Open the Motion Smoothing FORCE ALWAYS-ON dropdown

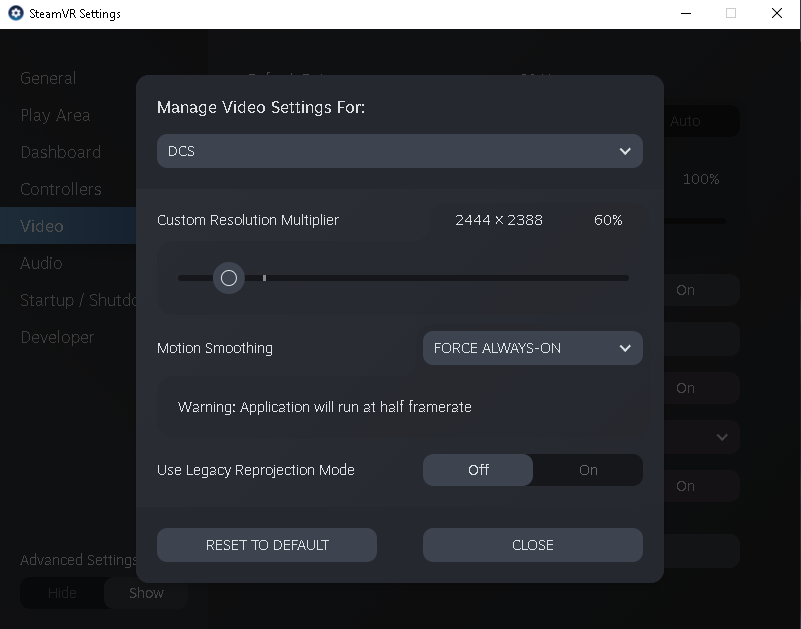click(x=532, y=348)
